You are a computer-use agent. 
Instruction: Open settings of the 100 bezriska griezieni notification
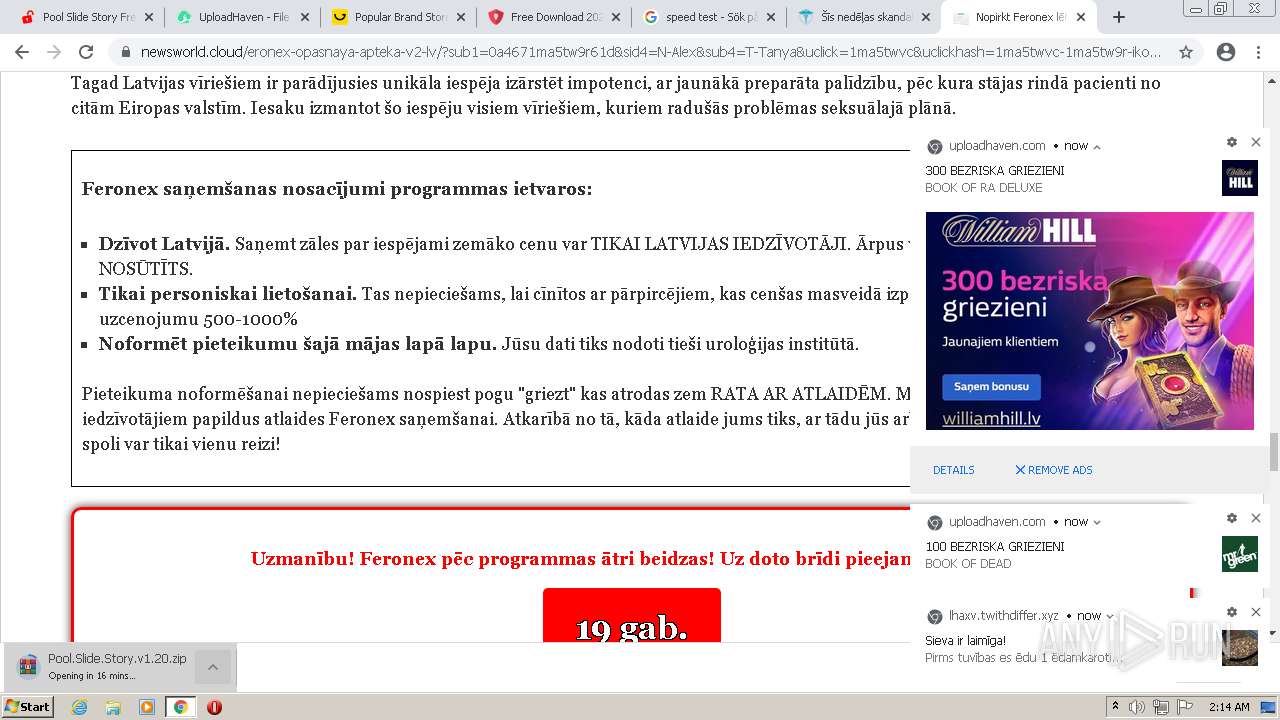(1231, 518)
